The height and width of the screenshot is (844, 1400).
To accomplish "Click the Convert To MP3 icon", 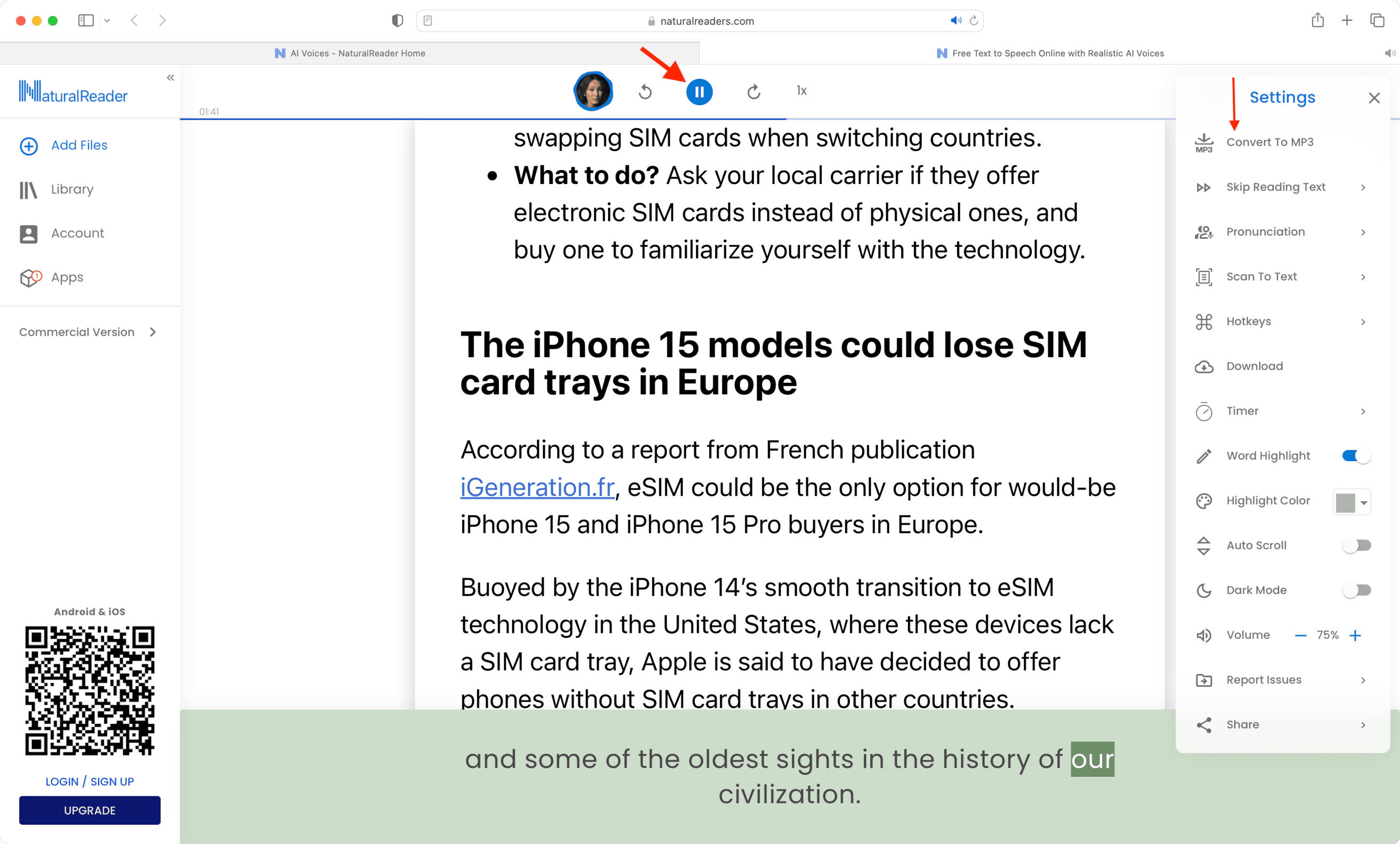I will click(x=1205, y=142).
